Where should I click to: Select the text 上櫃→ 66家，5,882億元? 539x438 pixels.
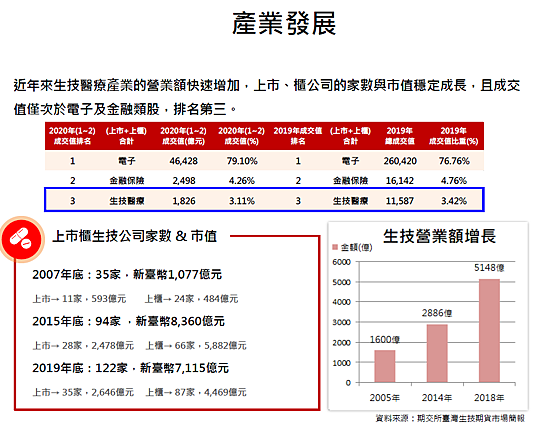click(x=196, y=346)
